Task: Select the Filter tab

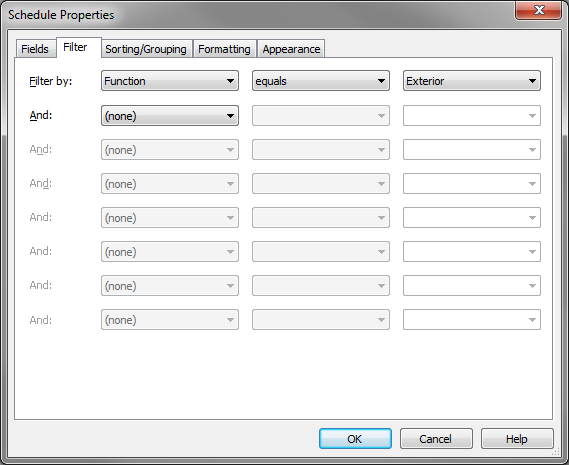Action: [x=75, y=47]
